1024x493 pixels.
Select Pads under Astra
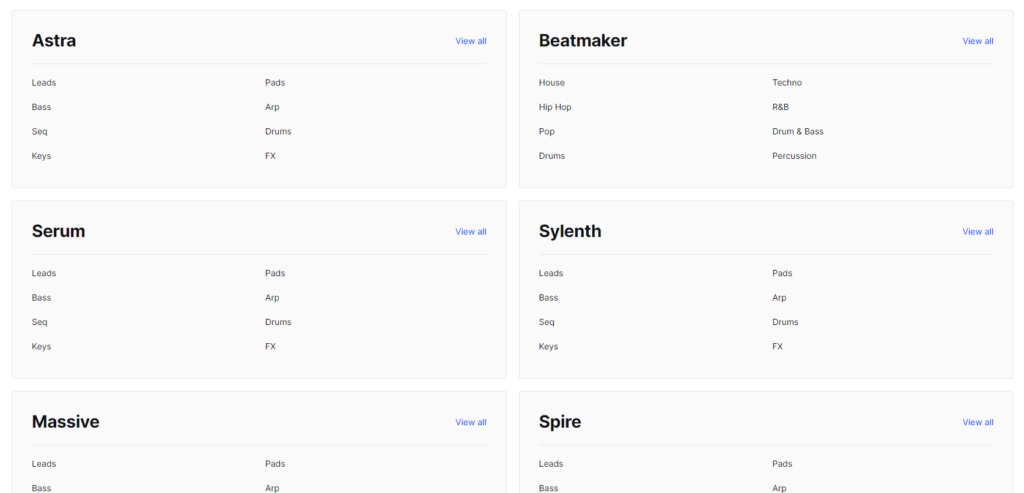(275, 83)
